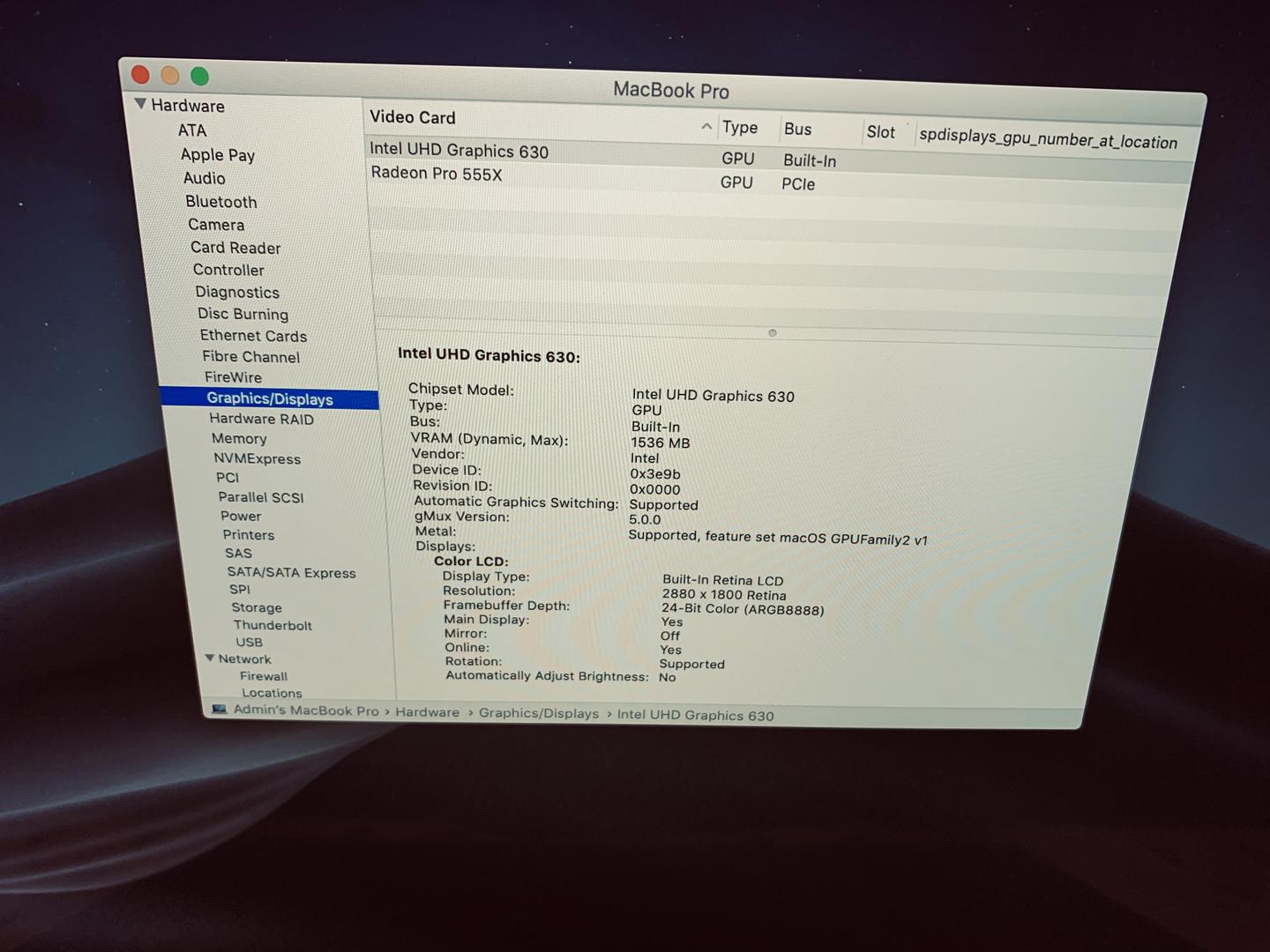This screenshot has height=952, width=1270.
Task: Click the 2880 x 1800 Retina resolution
Action: tap(724, 595)
